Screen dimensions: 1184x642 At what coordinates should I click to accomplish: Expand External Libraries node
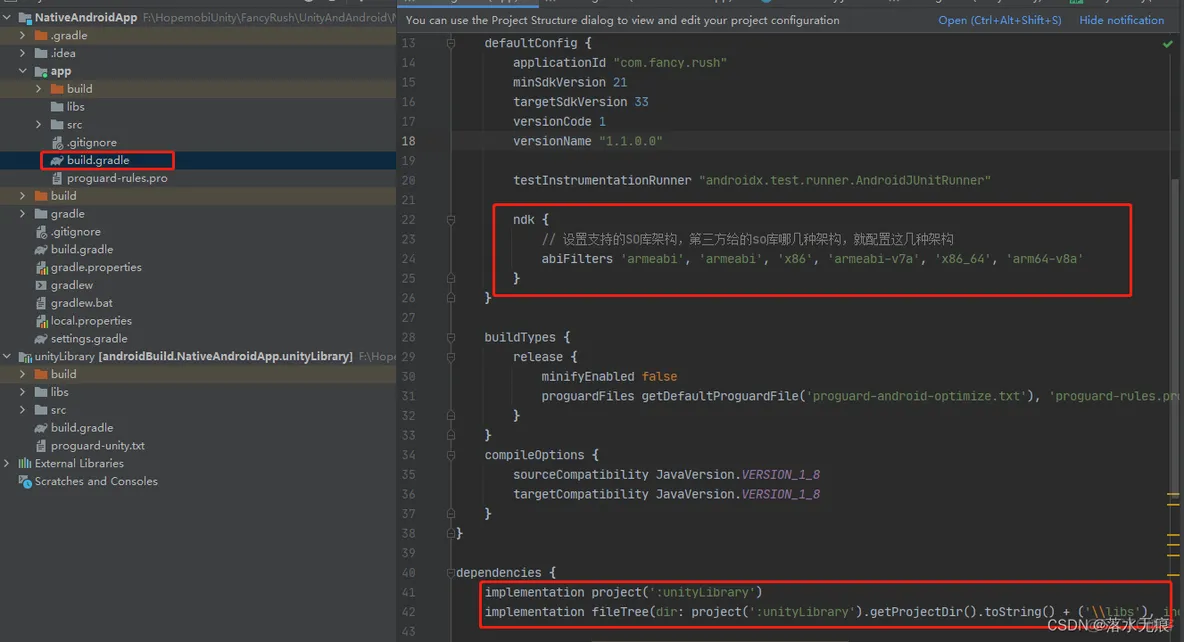[x=7, y=463]
